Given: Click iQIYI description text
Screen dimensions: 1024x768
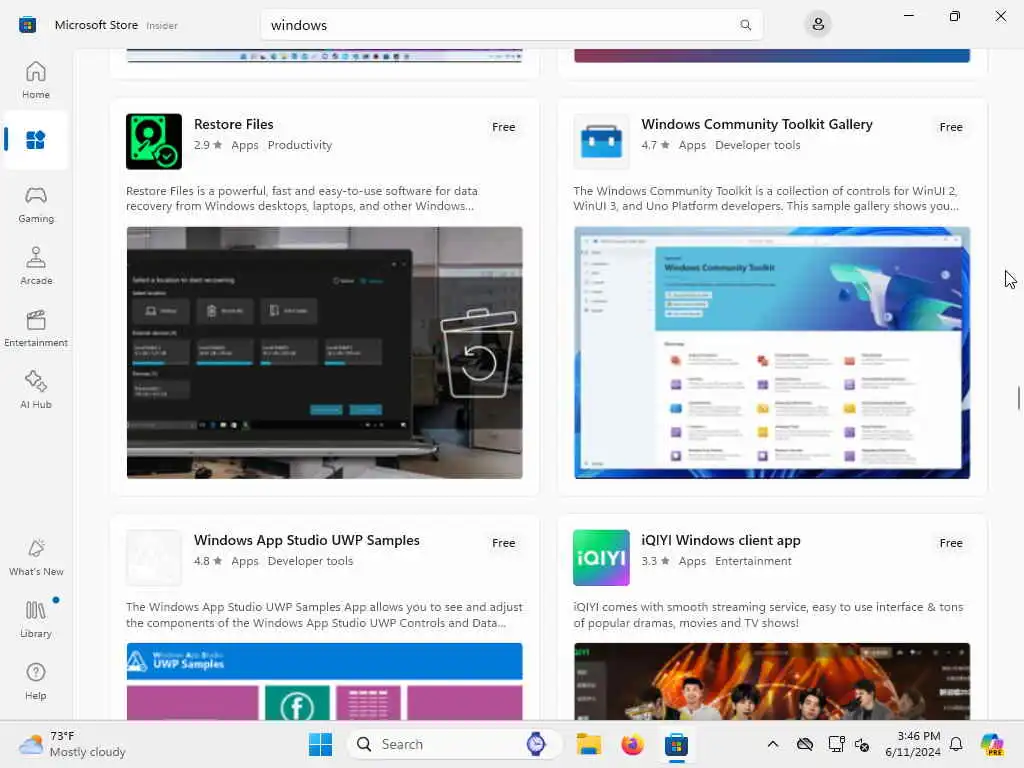Looking at the screenshot, I should click(768, 615).
